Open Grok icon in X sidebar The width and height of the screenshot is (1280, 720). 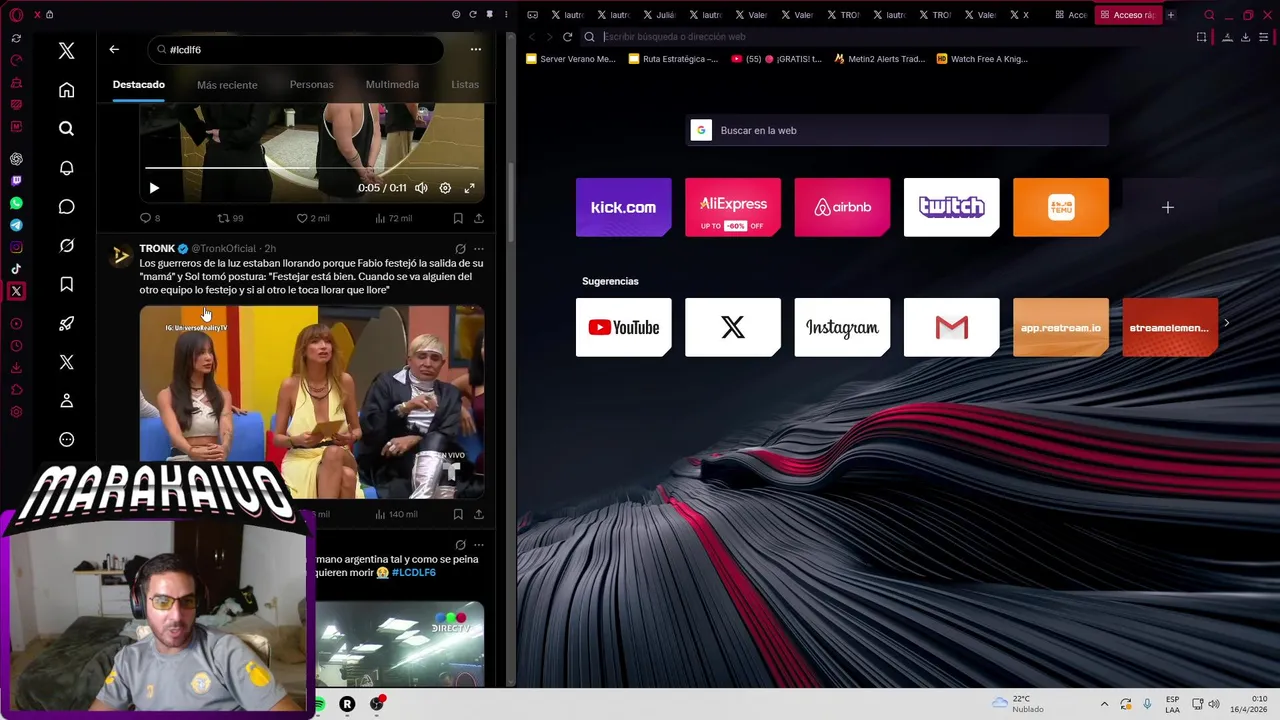click(66, 246)
